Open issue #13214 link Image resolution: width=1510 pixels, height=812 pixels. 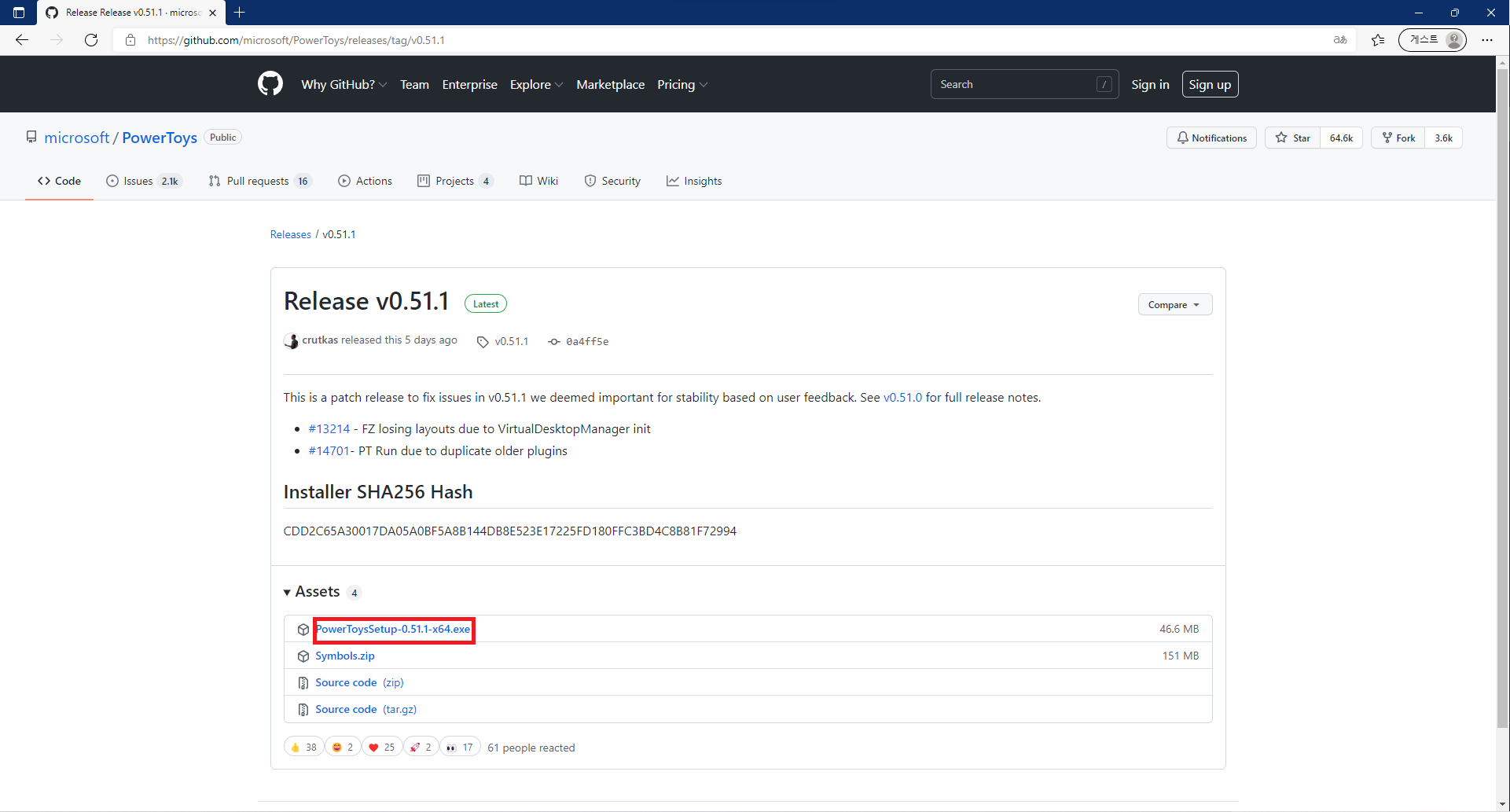coord(329,429)
